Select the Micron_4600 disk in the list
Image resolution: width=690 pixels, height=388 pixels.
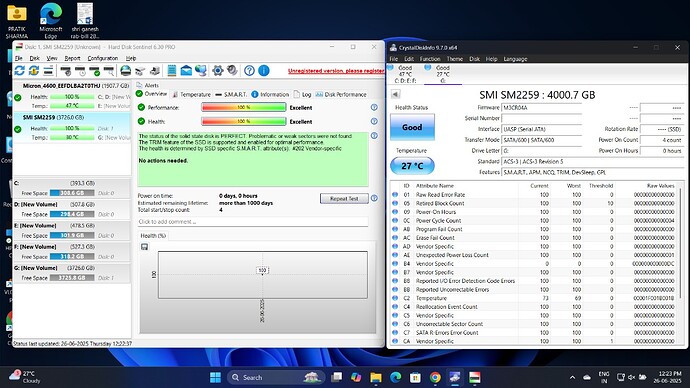tap(72, 95)
